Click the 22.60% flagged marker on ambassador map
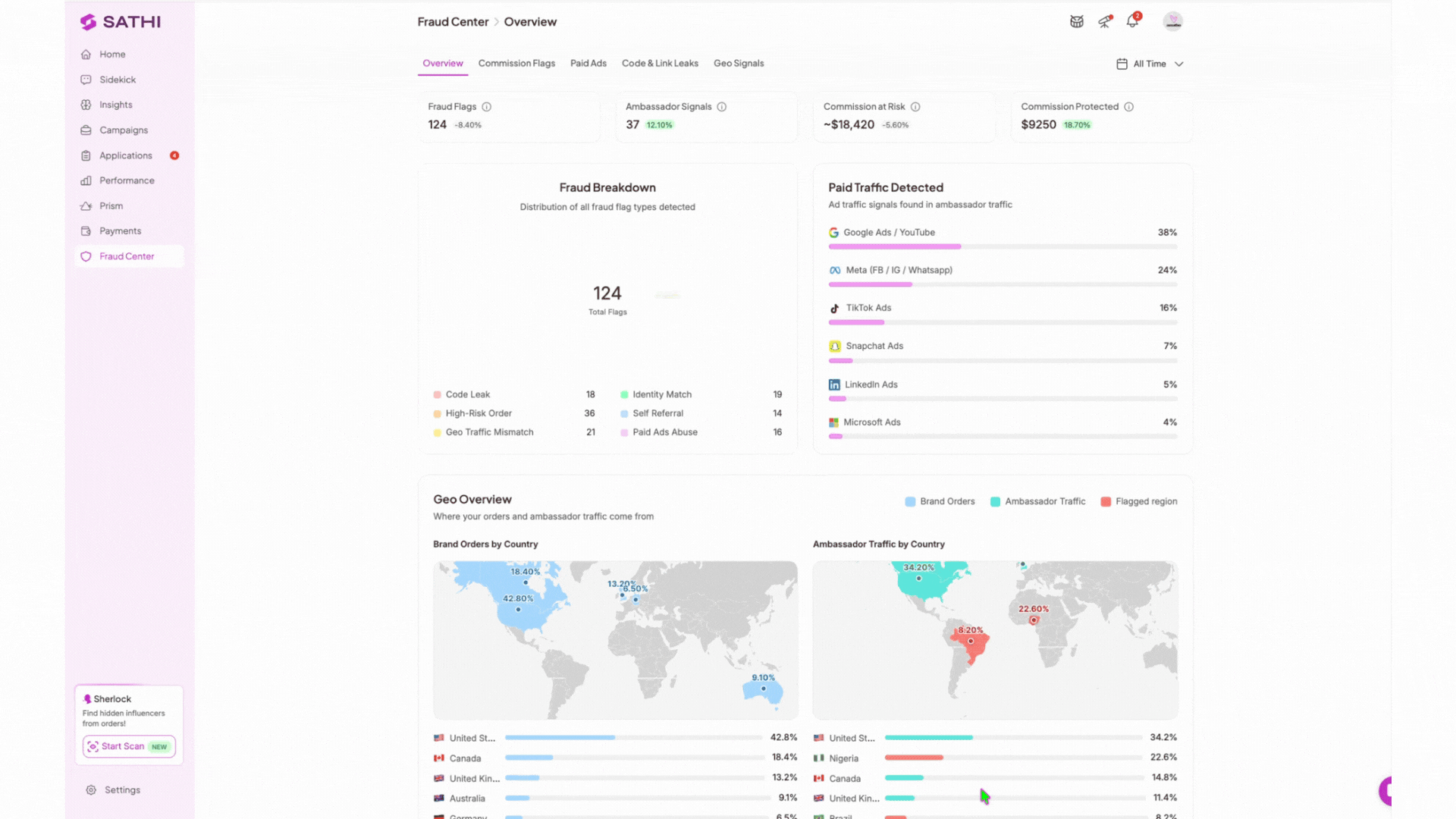This screenshot has height=819, width=1456. (1034, 620)
